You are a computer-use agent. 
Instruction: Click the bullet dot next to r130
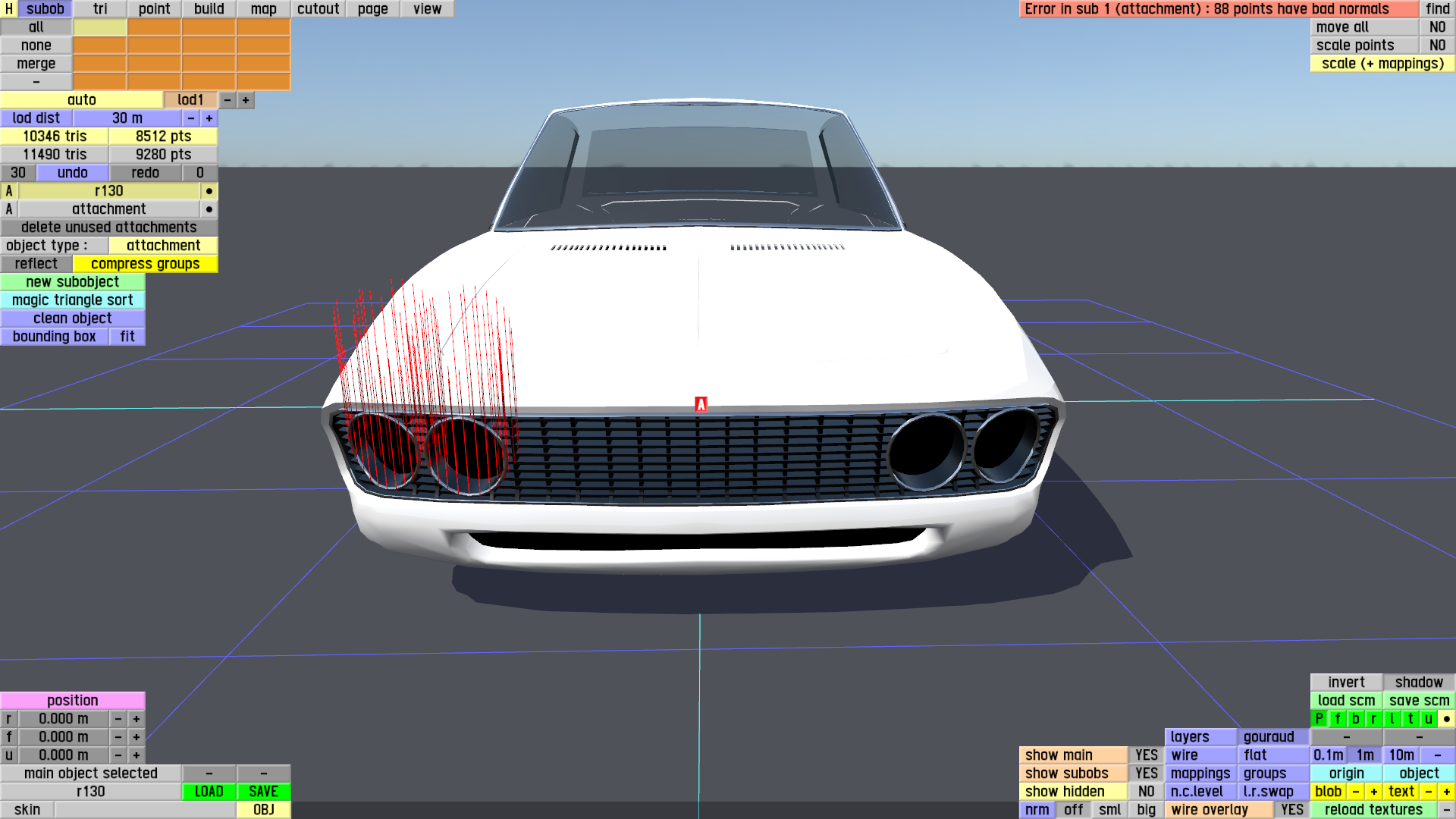[209, 191]
